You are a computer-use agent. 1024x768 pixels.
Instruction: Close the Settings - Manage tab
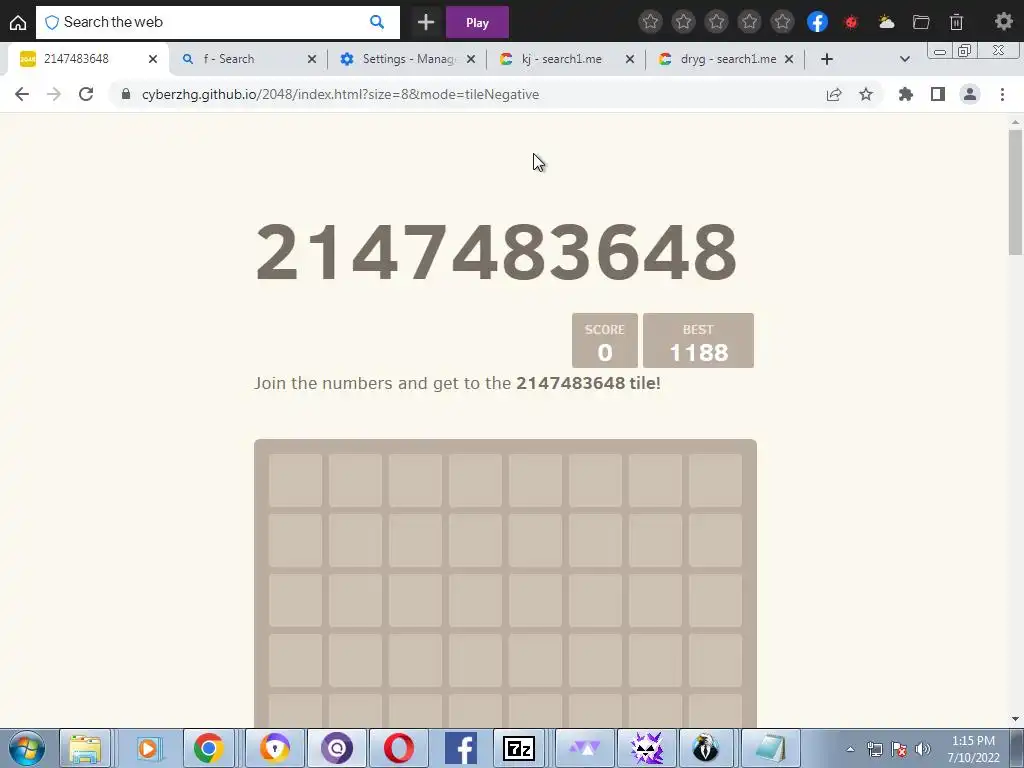pyautogui.click(x=471, y=59)
